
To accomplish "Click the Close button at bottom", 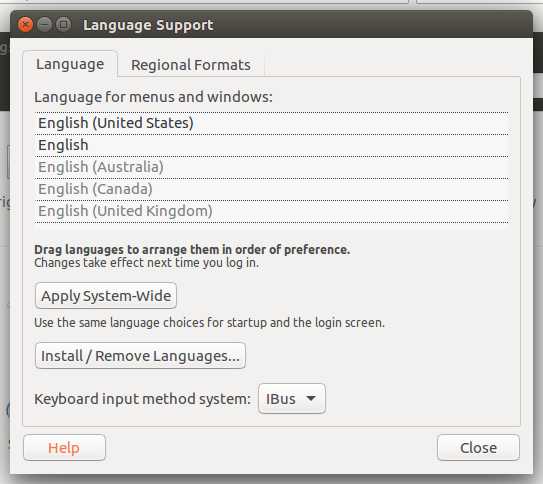I will click(478, 448).
